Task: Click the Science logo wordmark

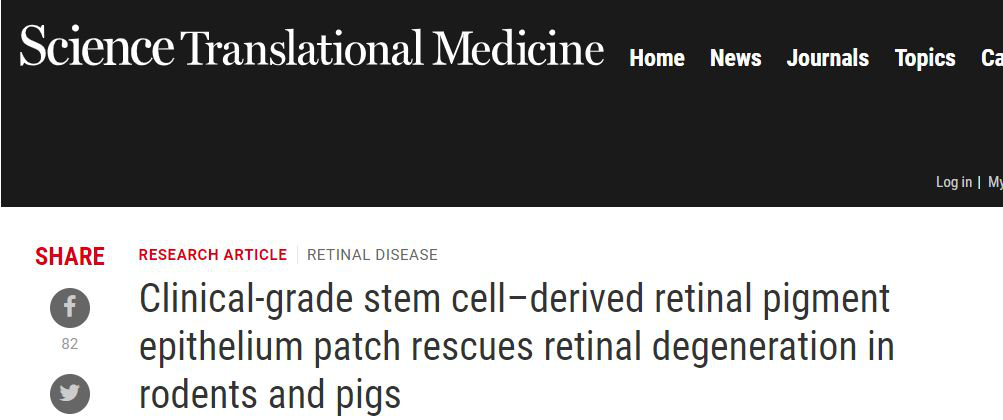Action: tap(97, 47)
